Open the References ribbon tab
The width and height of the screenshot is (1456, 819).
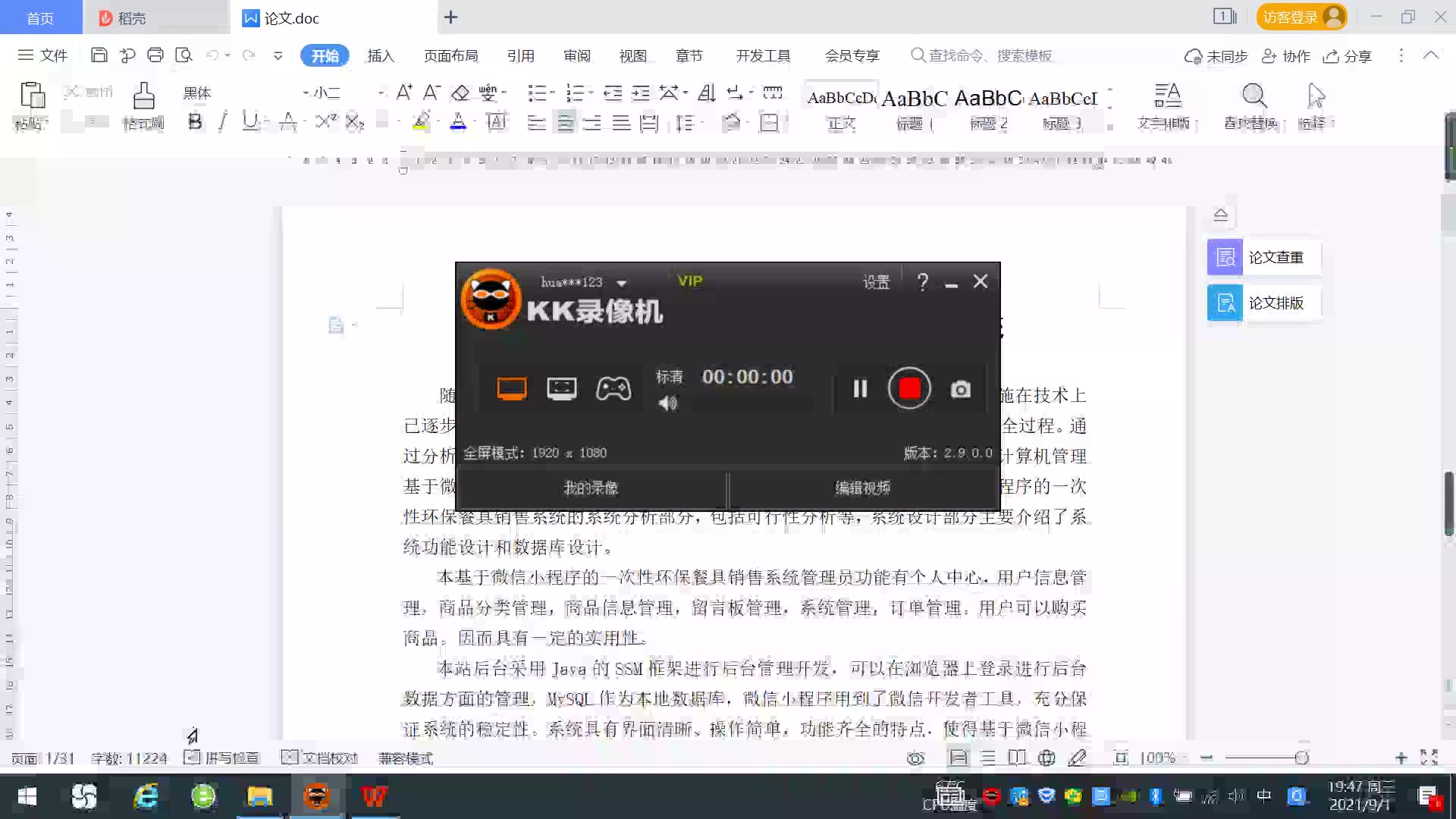(x=521, y=56)
